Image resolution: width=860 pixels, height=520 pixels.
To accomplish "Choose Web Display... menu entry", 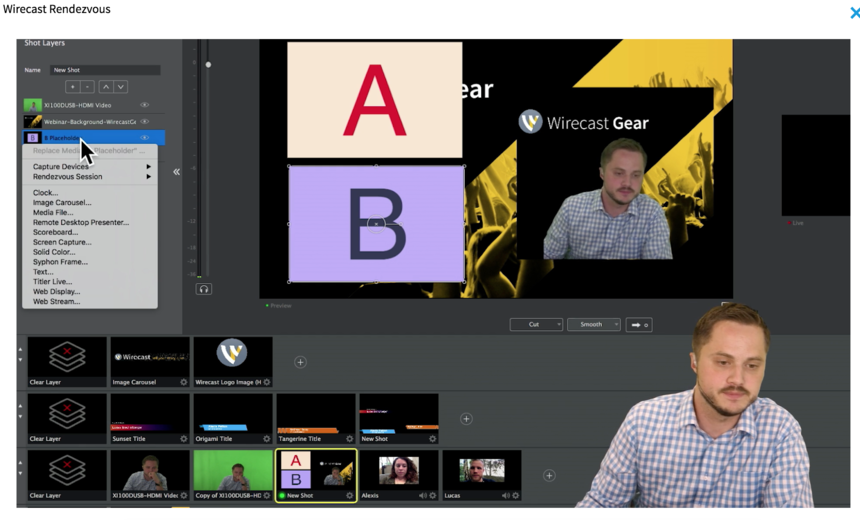I will tap(56, 291).
